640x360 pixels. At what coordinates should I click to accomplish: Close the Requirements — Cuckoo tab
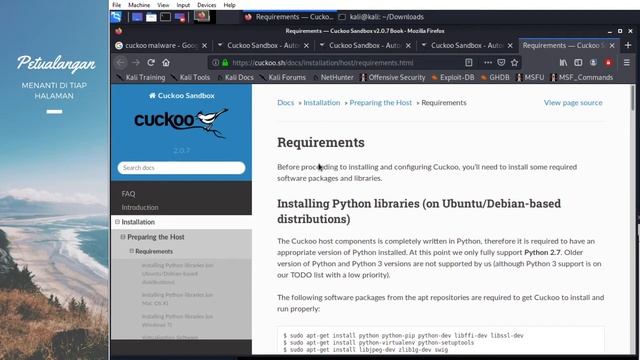[x=612, y=45]
